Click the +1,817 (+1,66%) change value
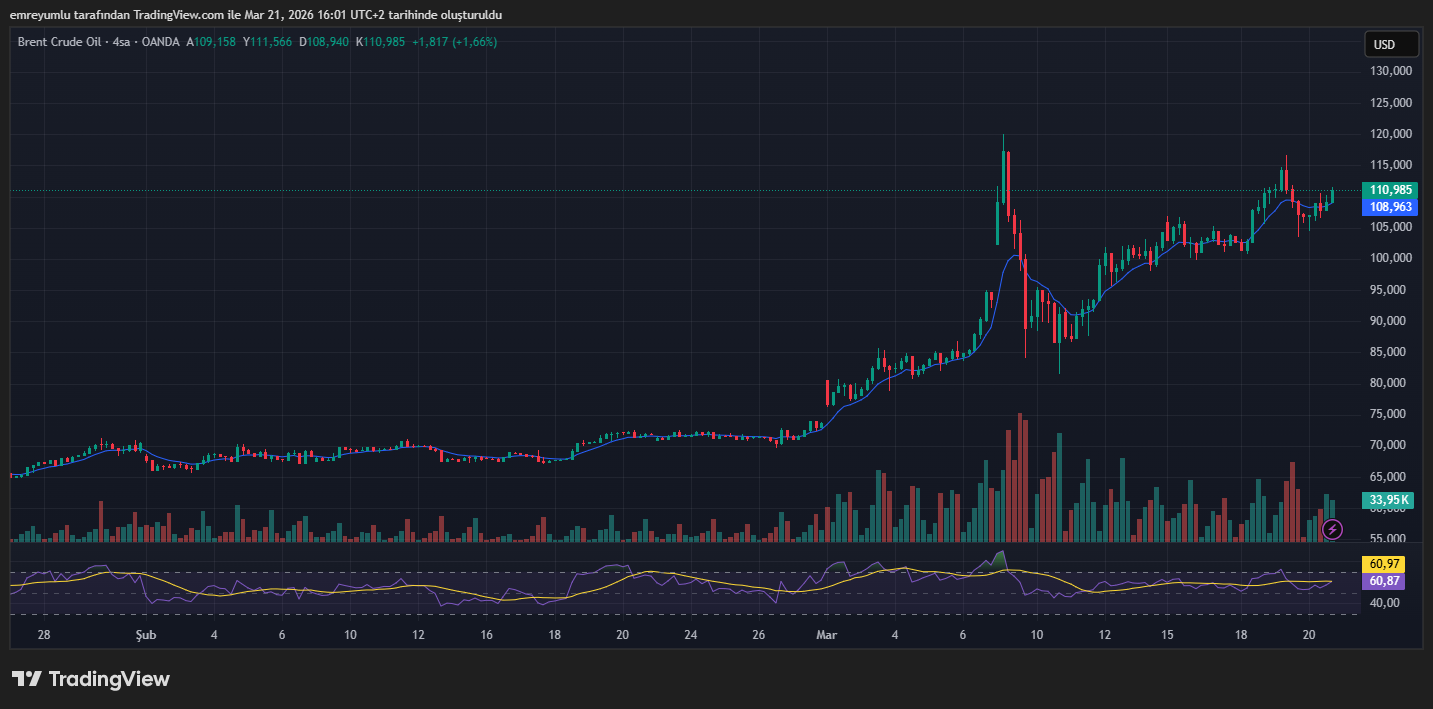Image resolution: width=1433 pixels, height=709 pixels. click(455, 42)
